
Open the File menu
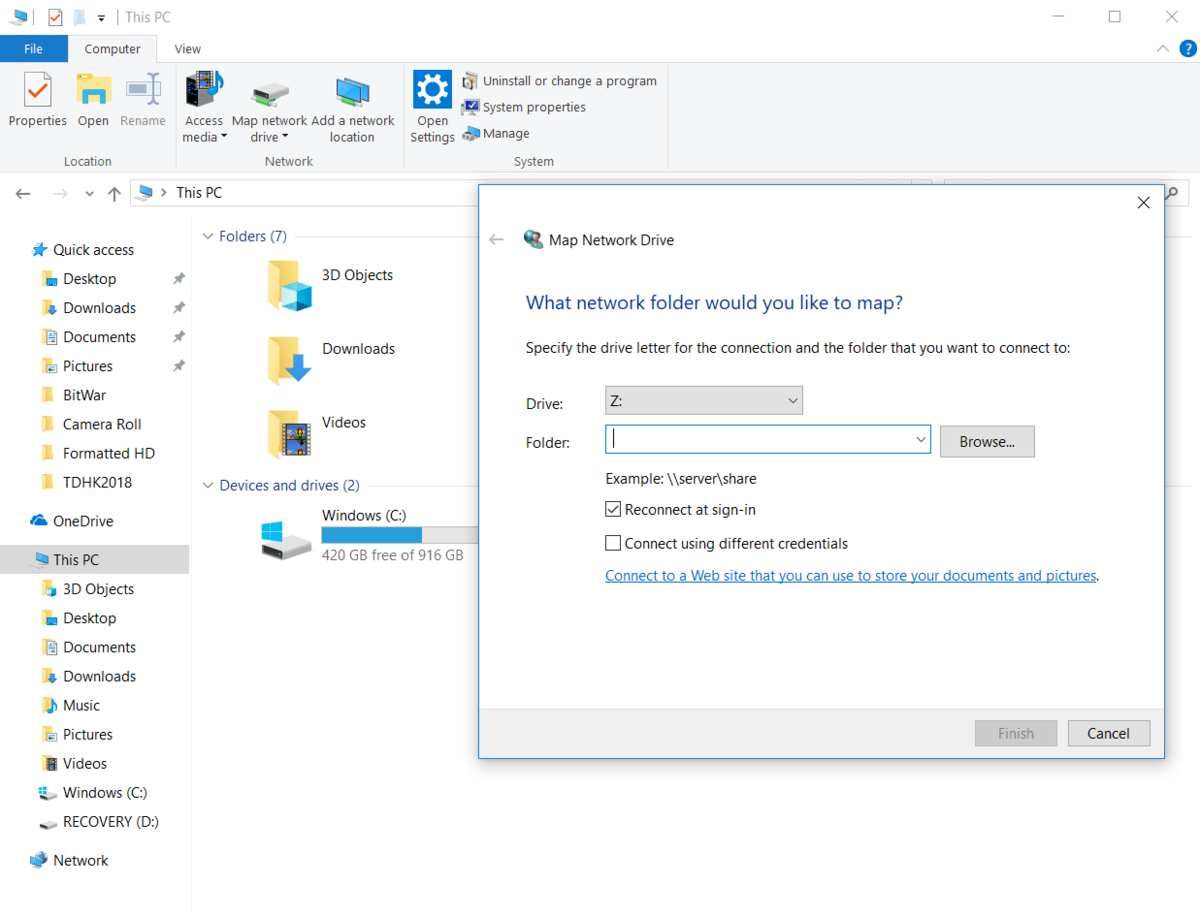[33, 48]
